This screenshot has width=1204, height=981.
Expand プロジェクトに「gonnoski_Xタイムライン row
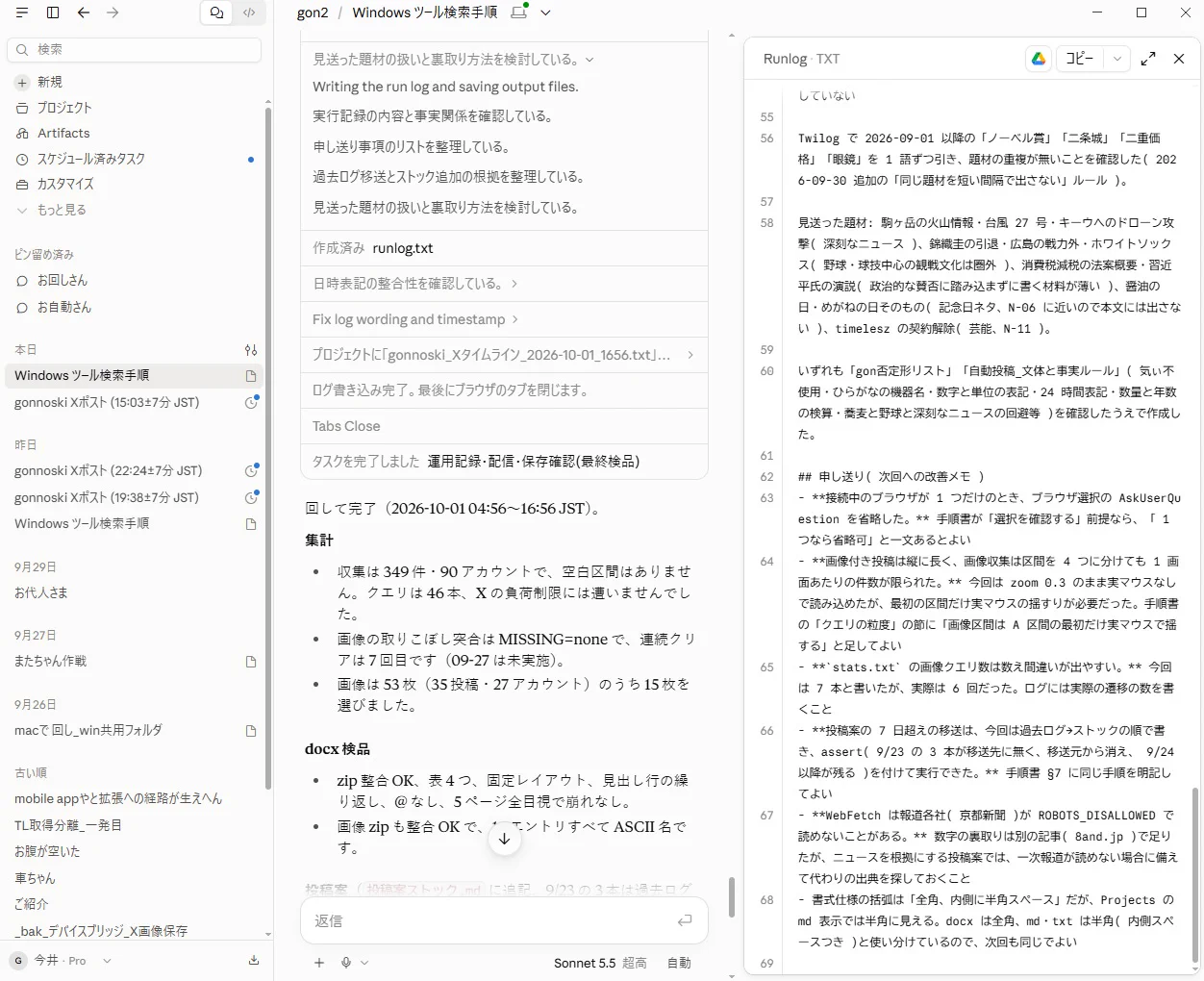click(505, 355)
